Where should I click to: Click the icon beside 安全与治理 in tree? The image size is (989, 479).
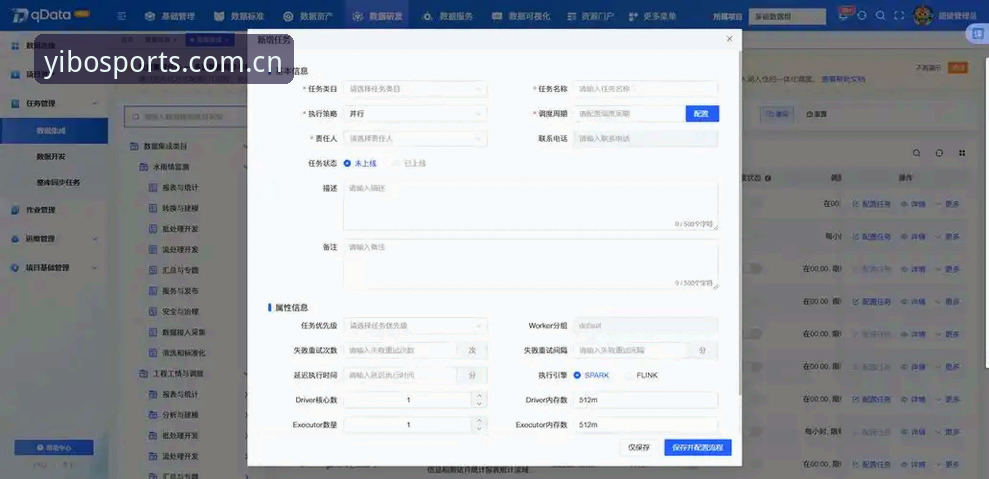pyautogui.click(x=153, y=311)
